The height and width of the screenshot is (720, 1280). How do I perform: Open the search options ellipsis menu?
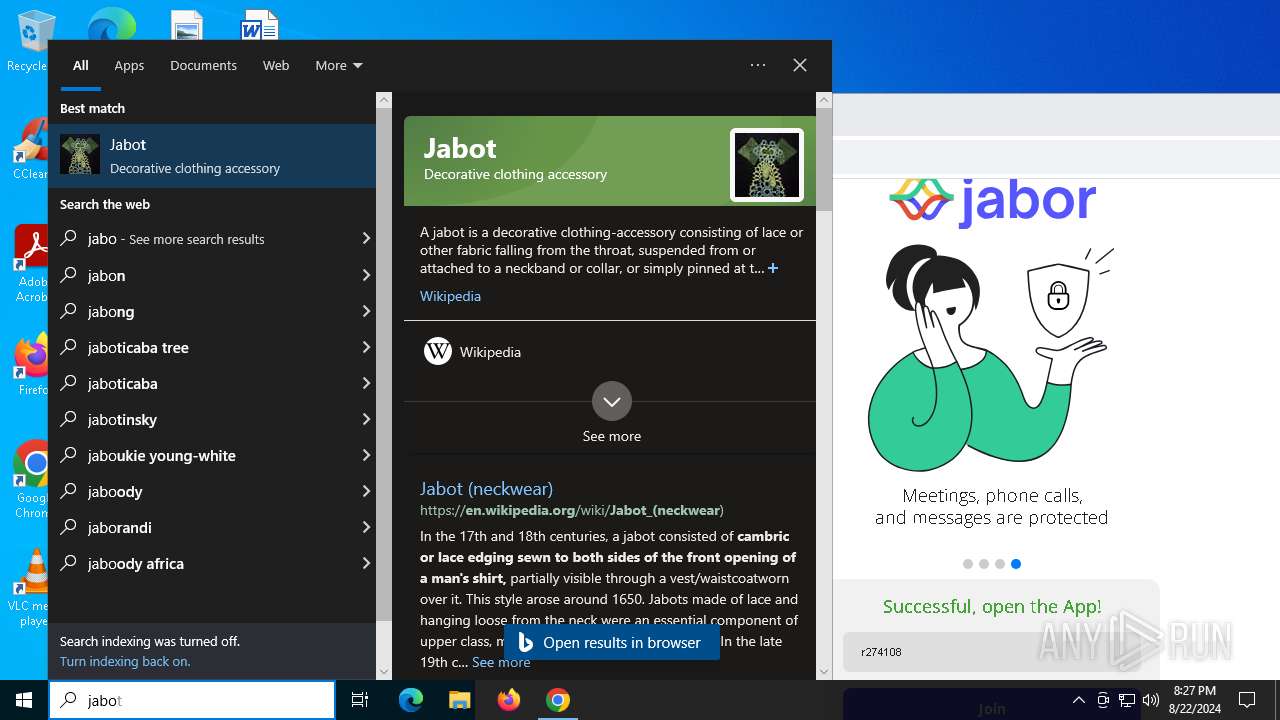click(758, 65)
